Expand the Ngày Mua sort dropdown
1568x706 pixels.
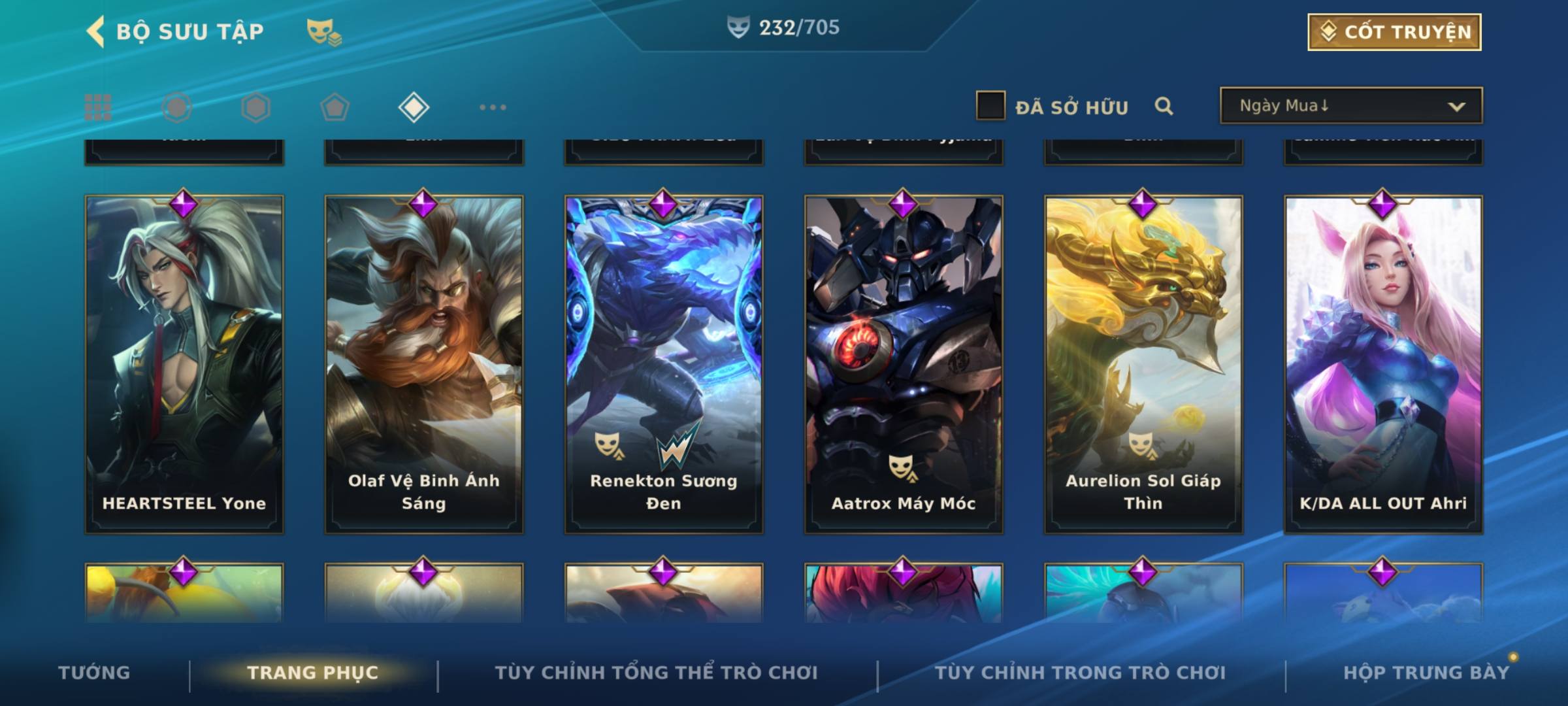click(1351, 105)
